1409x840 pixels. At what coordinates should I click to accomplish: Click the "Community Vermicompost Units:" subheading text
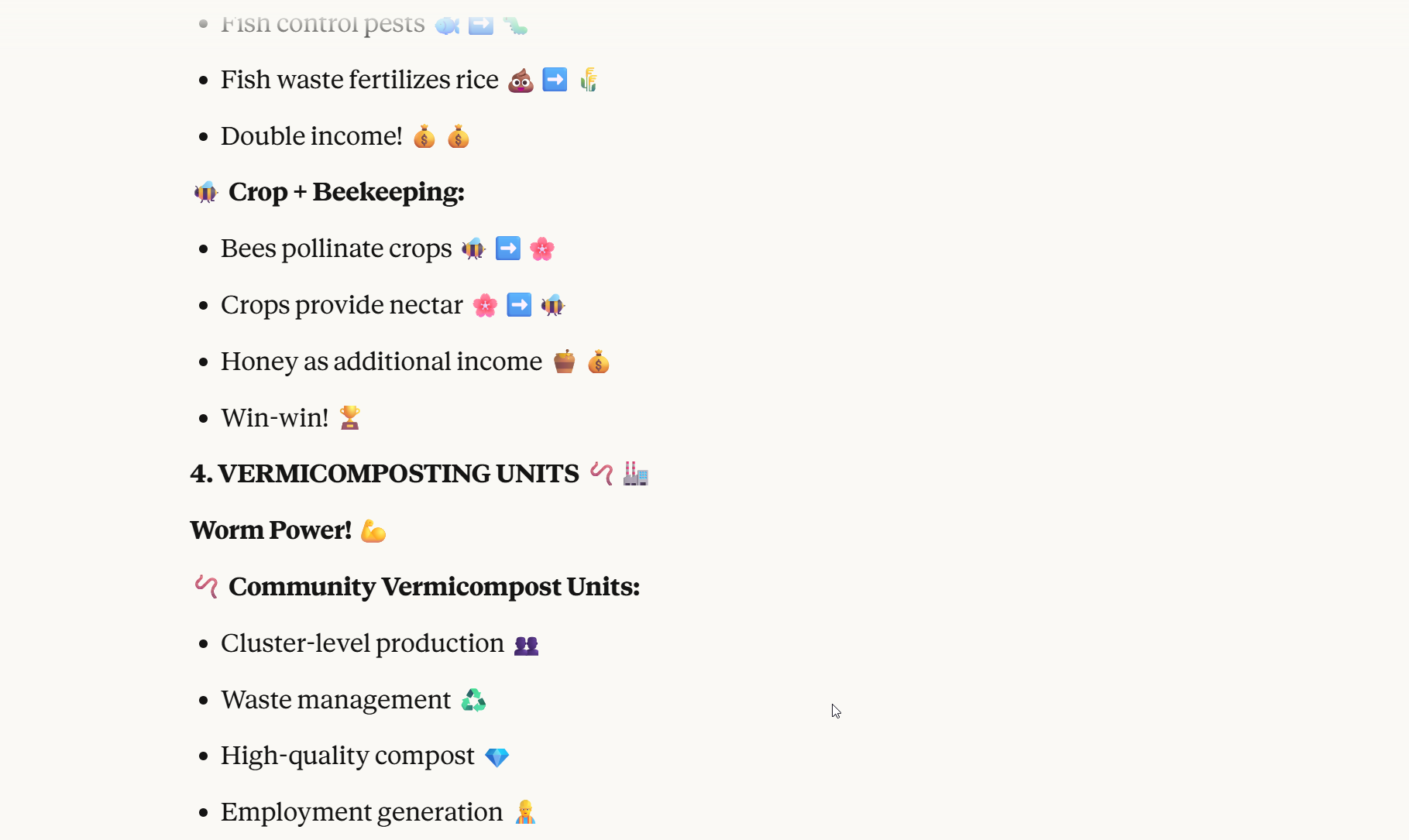click(434, 587)
